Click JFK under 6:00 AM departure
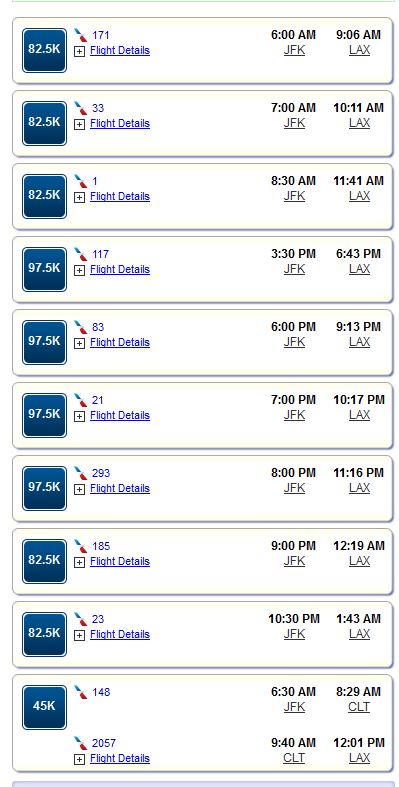Image resolution: width=399 pixels, height=787 pixels. click(x=294, y=50)
